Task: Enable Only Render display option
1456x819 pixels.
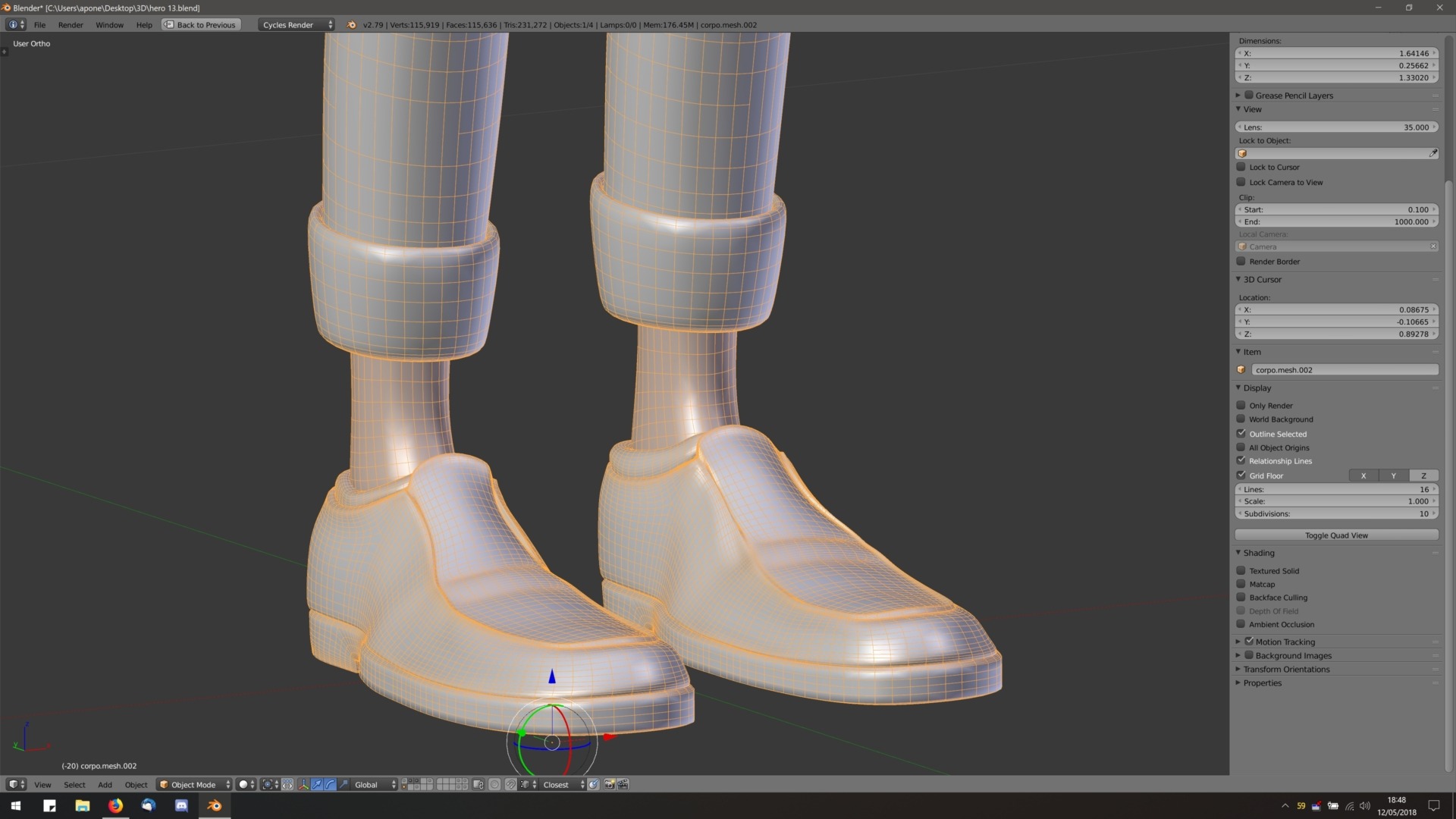Action: (x=1241, y=405)
